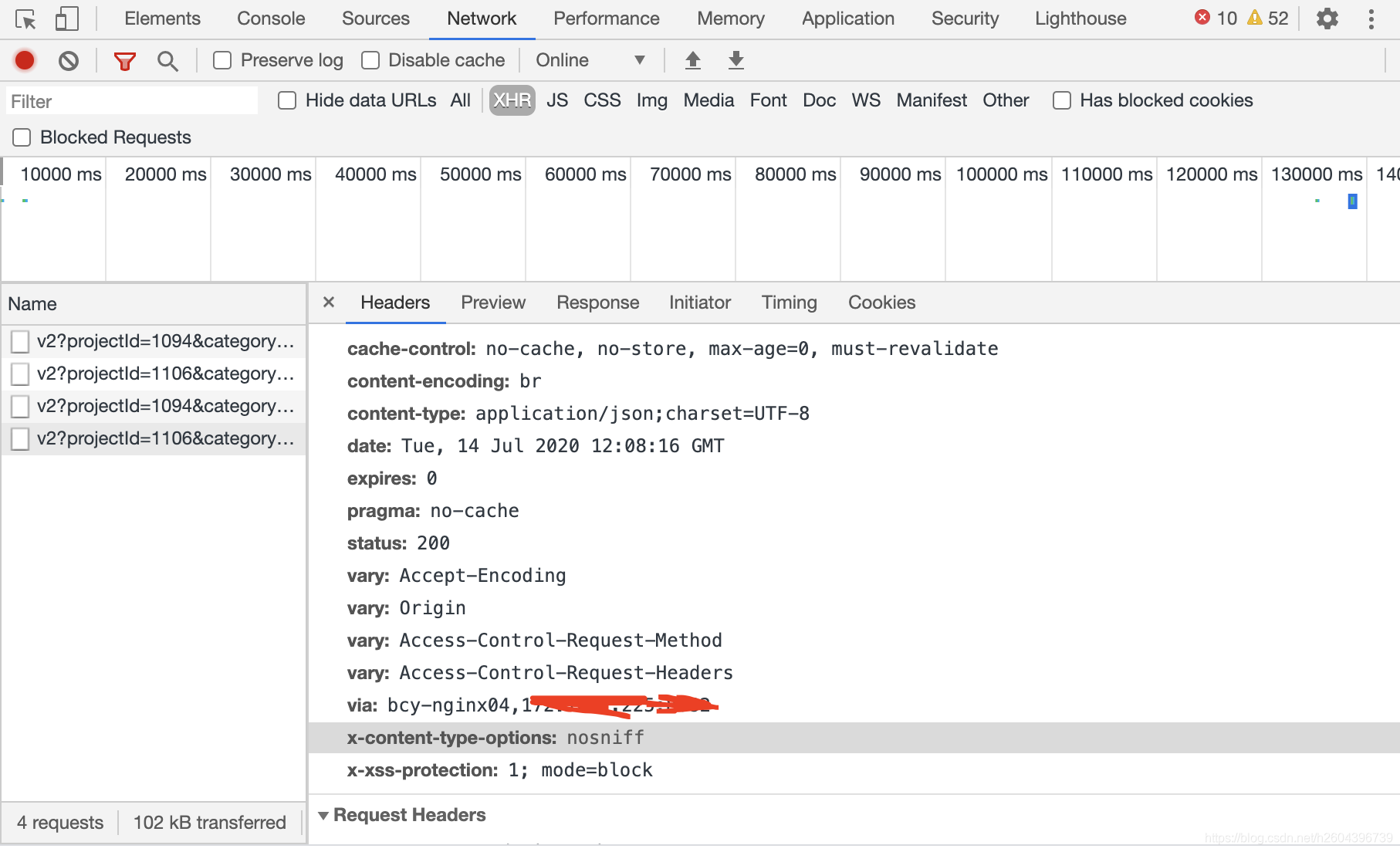Viewport: 1400px width, 852px height.
Task: Click the Filter text input field
Action: [132, 101]
